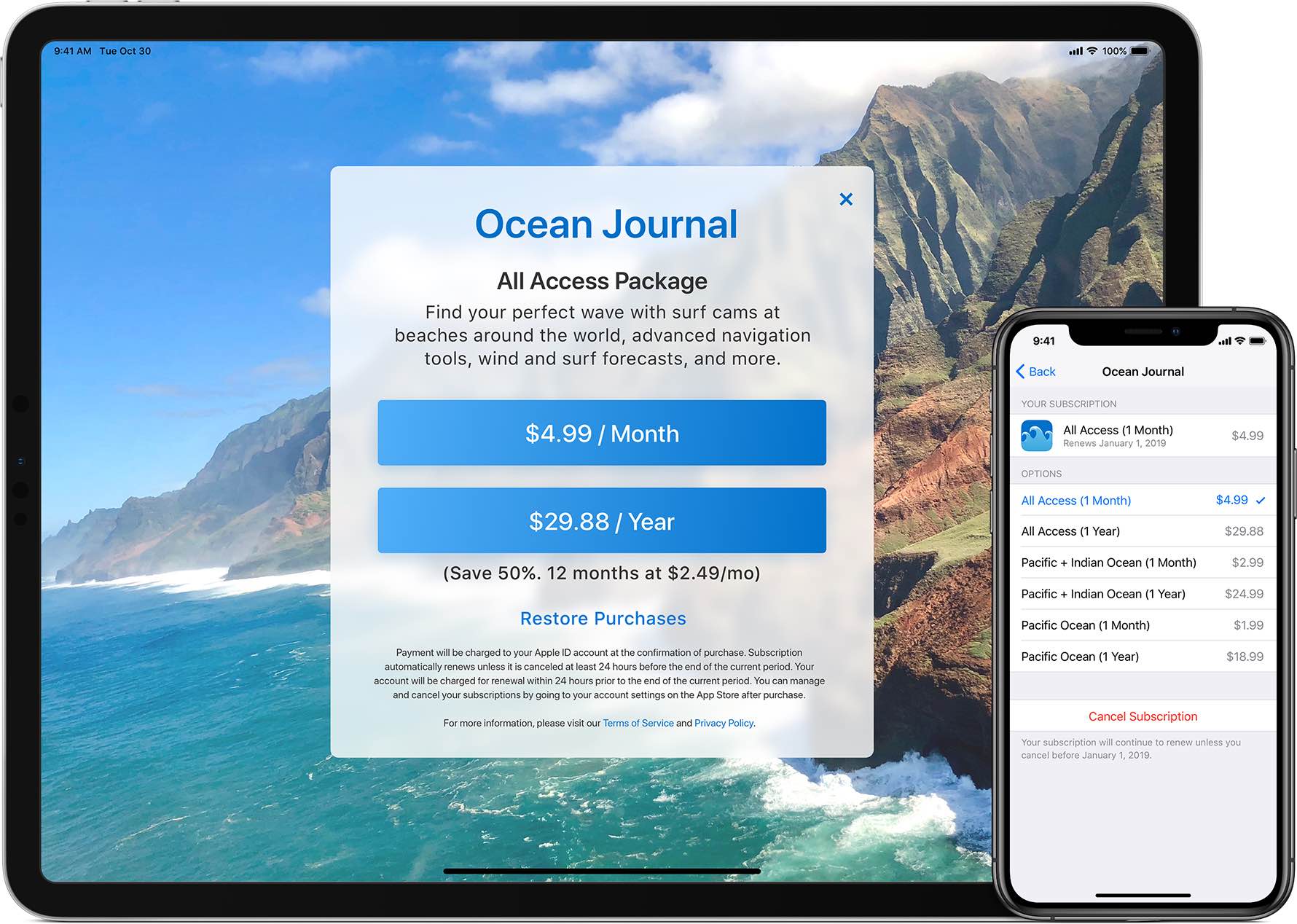Tap the iPad battery icon in status bar
Screen dimensions: 1297x924
pyautogui.click(x=1140, y=51)
